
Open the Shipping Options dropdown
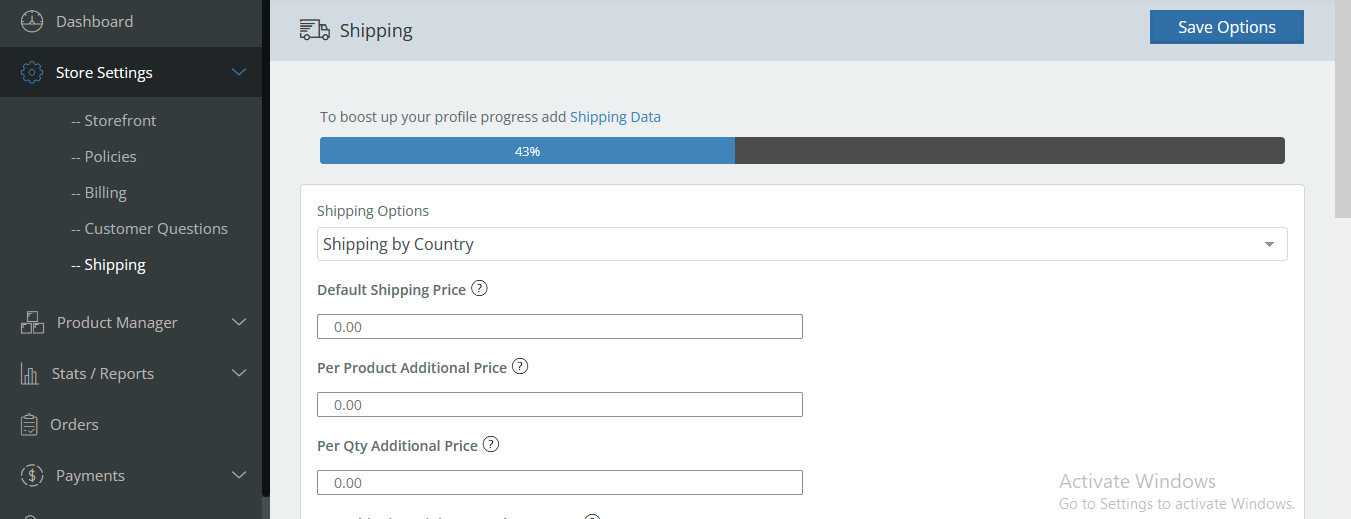[x=802, y=244]
